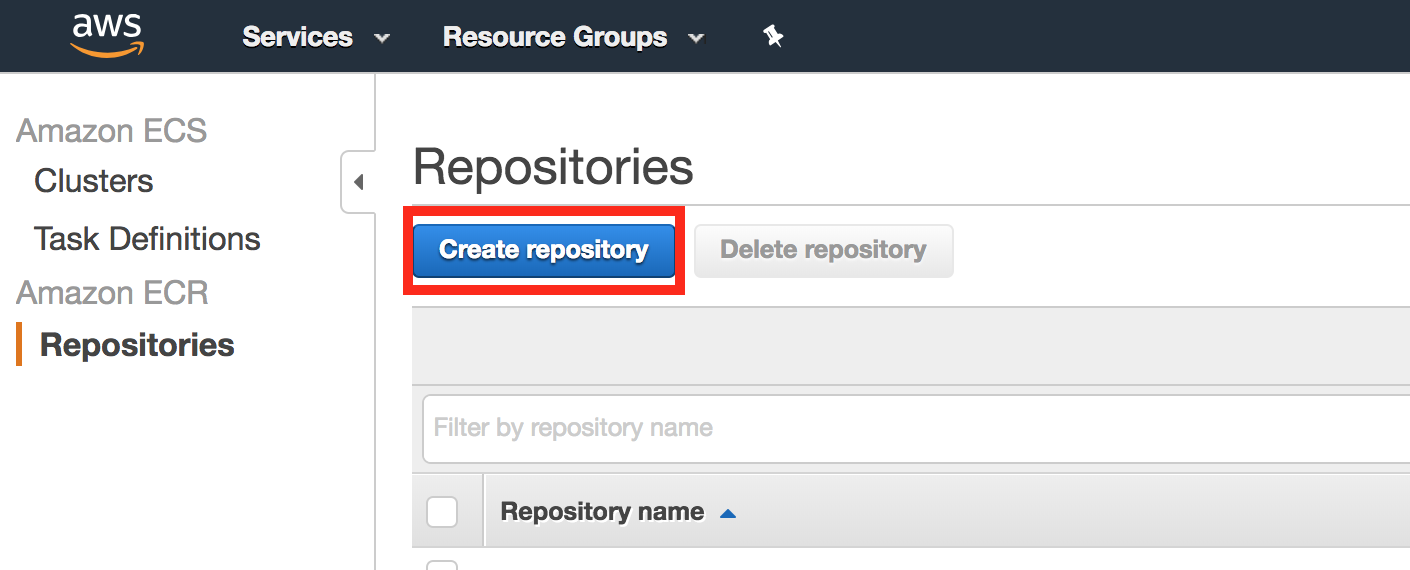
Task: Click the AWS logo home icon
Action: [x=107, y=35]
